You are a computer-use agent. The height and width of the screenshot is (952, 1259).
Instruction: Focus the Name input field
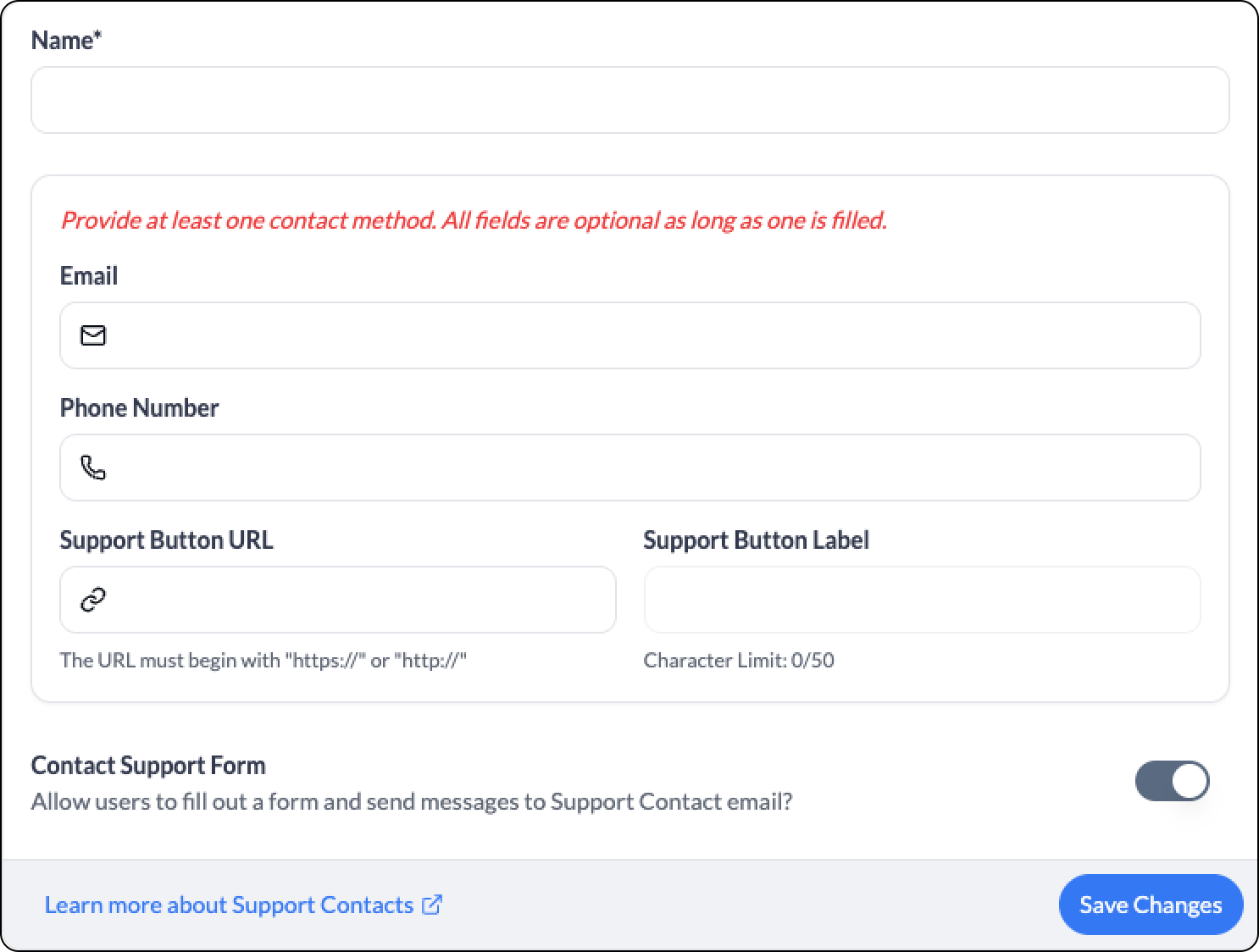tap(630, 100)
